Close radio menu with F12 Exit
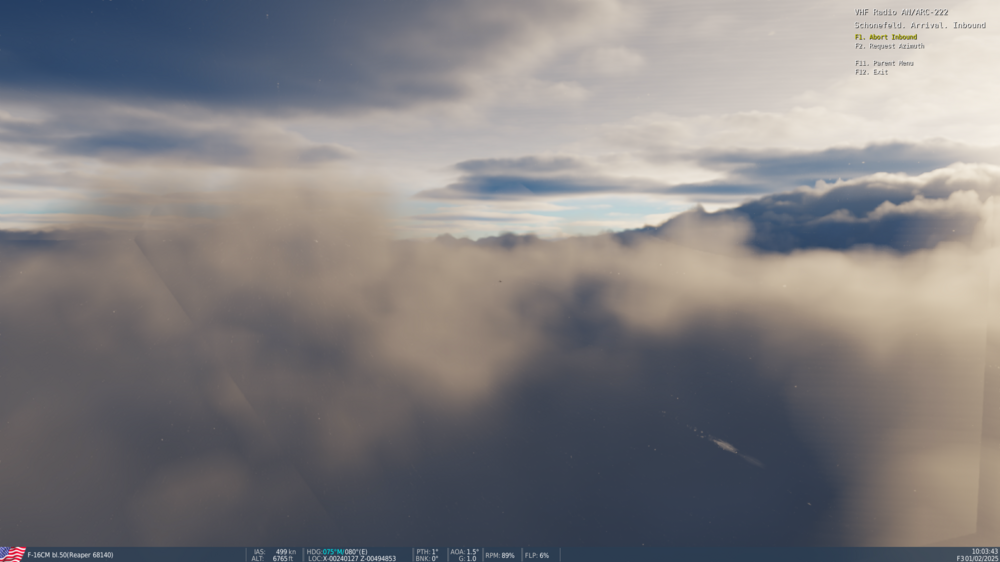 871,72
